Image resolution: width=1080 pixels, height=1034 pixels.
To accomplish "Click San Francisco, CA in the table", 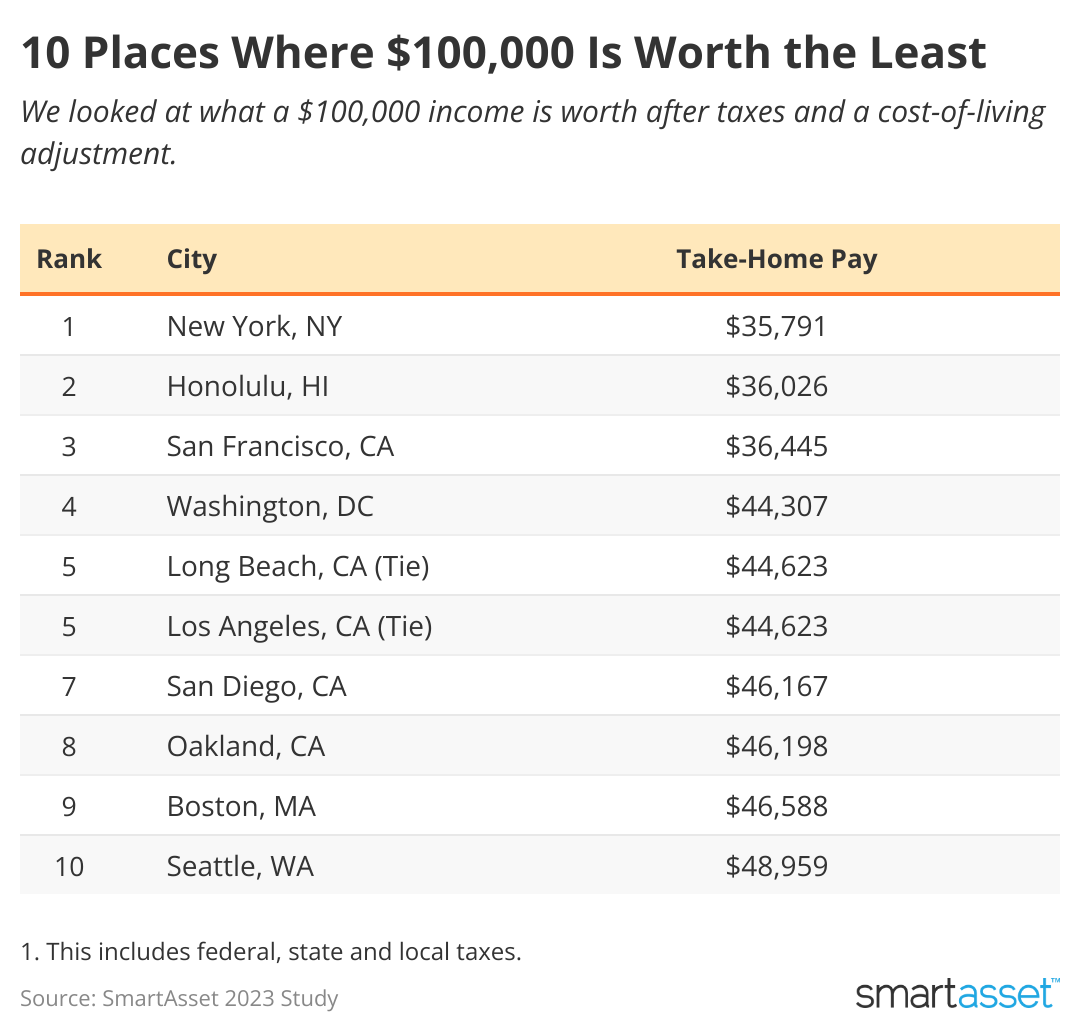I will tap(280, 446).
